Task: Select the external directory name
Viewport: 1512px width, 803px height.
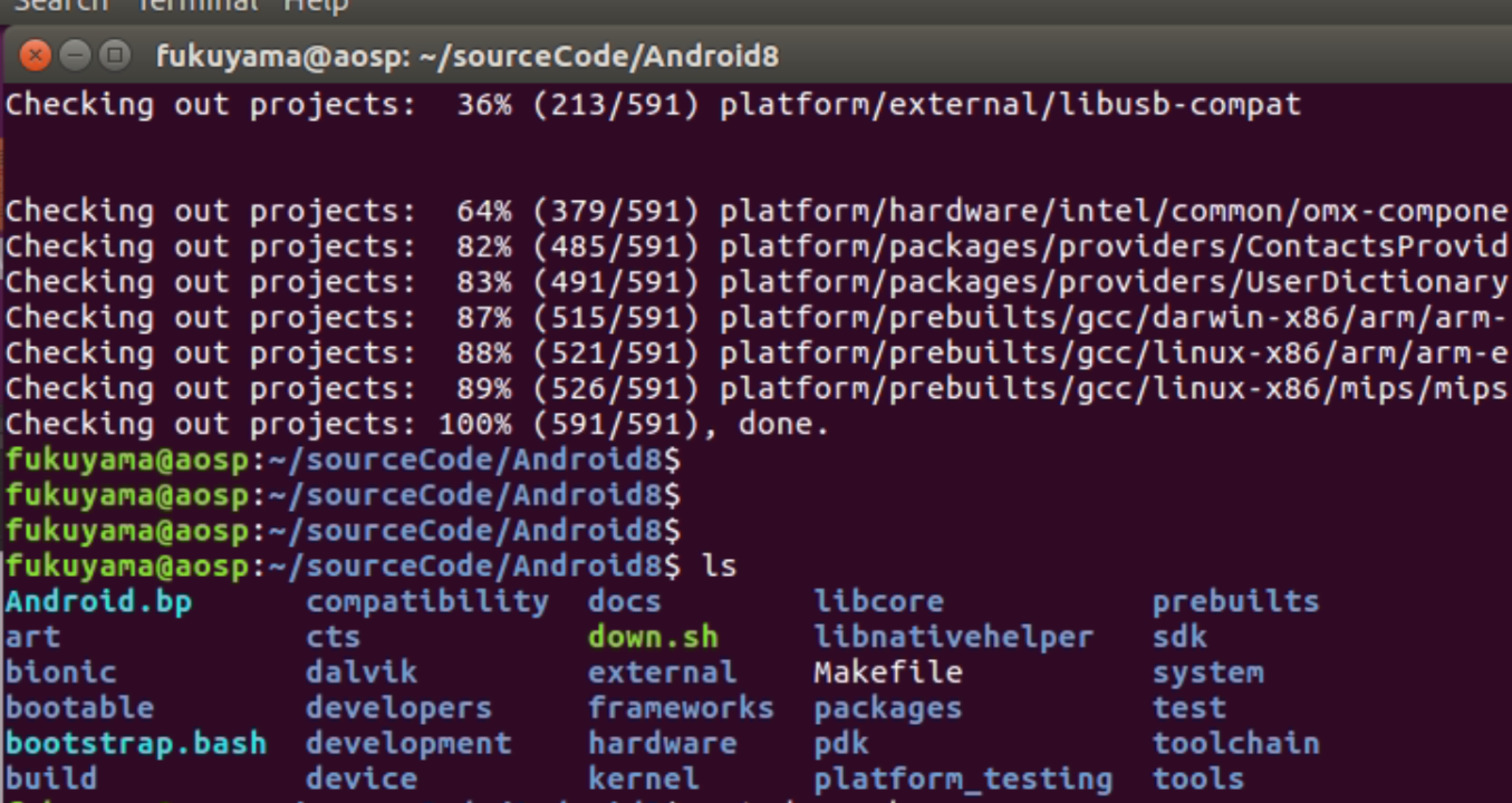Action: pyautogui.click(x=662, y=673)
